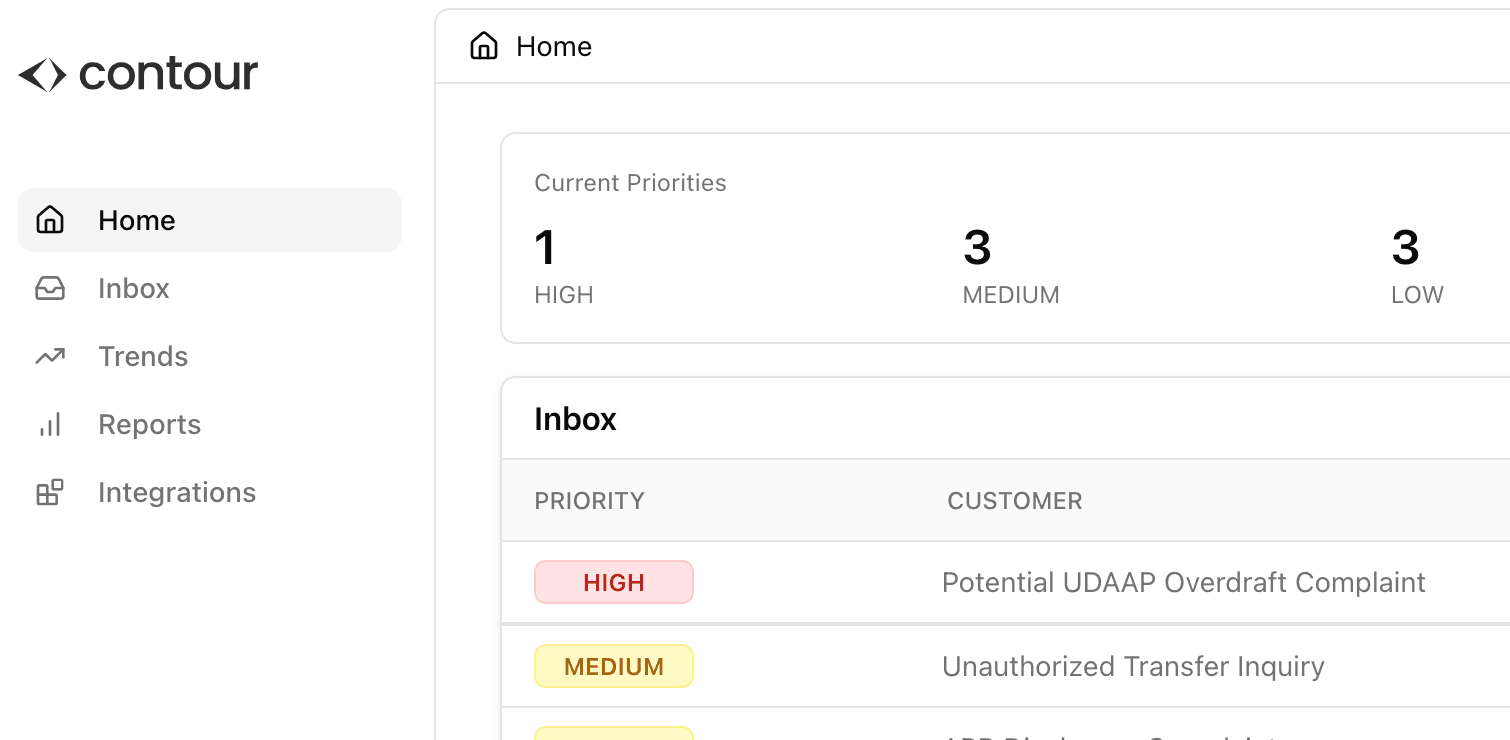Open the Inbox tray icon in sidebar

(x=51, y=288)
